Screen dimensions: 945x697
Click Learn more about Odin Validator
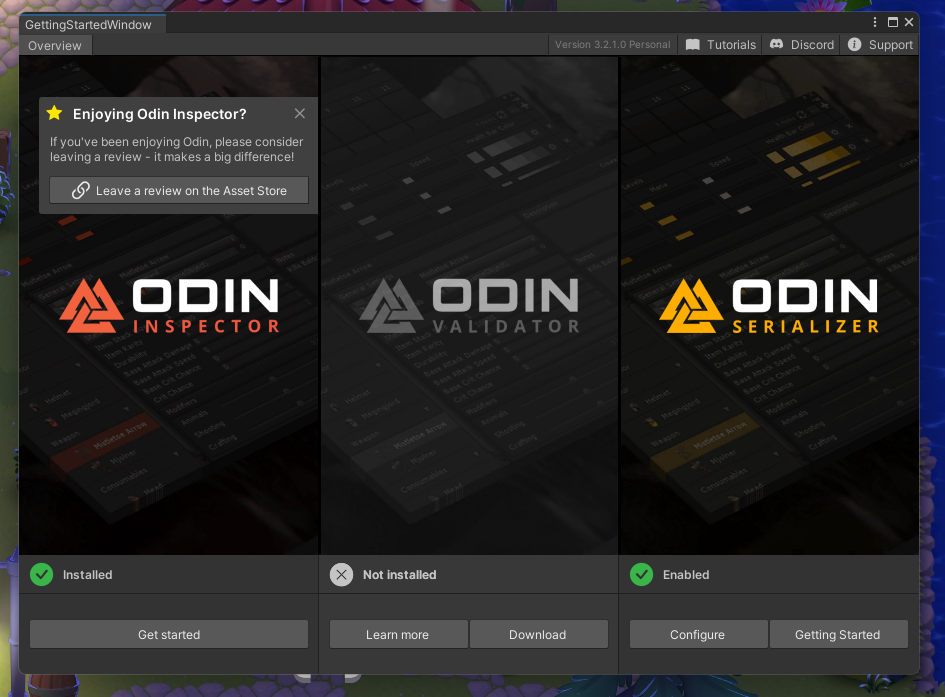click(x=398, y=635)
